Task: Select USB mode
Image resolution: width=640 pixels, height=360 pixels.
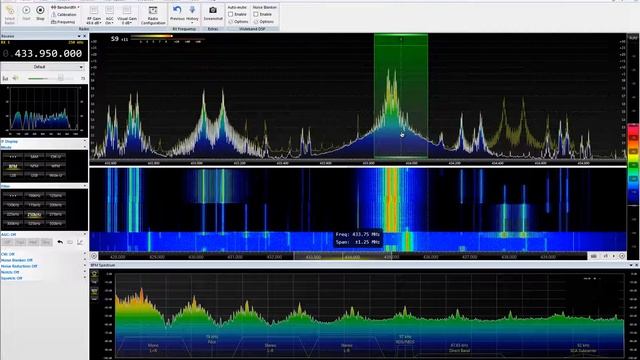Action: pyautogui.click(x=34, y=175)
